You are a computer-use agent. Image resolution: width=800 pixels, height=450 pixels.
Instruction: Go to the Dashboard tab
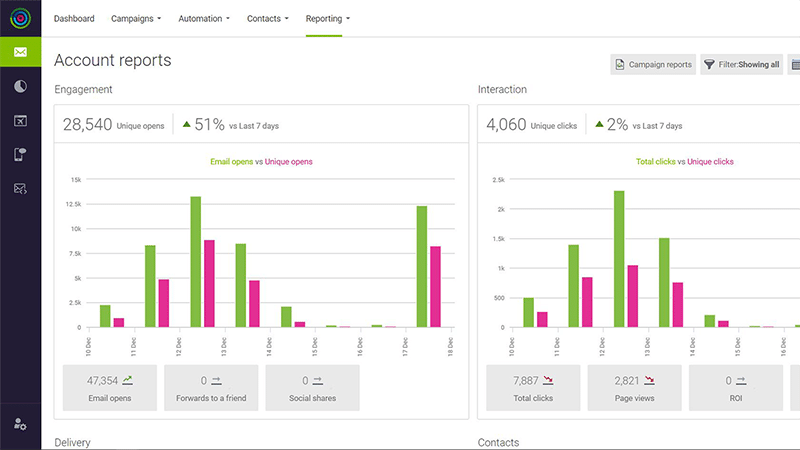click(74, 18)
